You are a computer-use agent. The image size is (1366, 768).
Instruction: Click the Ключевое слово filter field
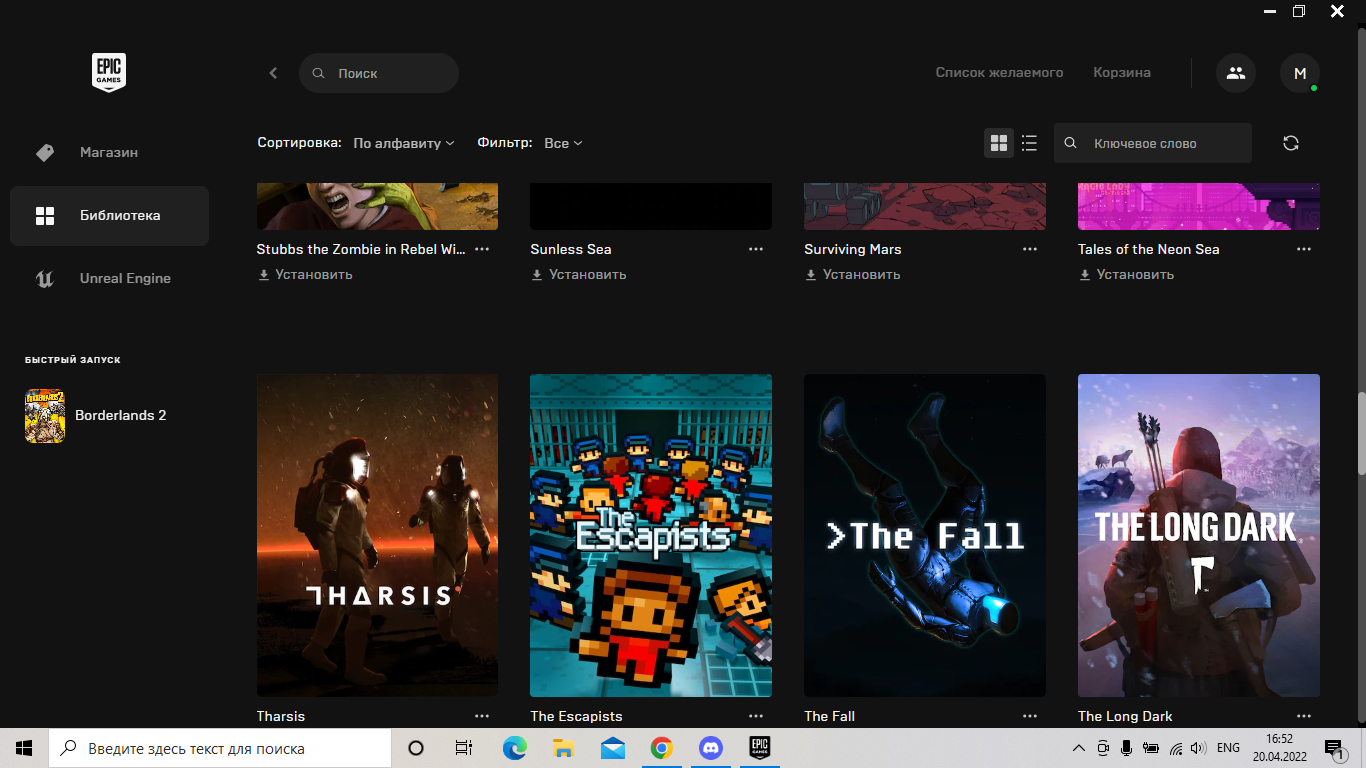(x=1153, y=143)
